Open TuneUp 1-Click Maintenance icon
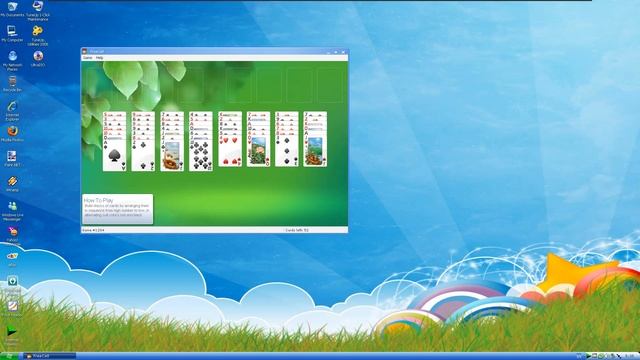This screenshot has height=360, width=640. 38,11
